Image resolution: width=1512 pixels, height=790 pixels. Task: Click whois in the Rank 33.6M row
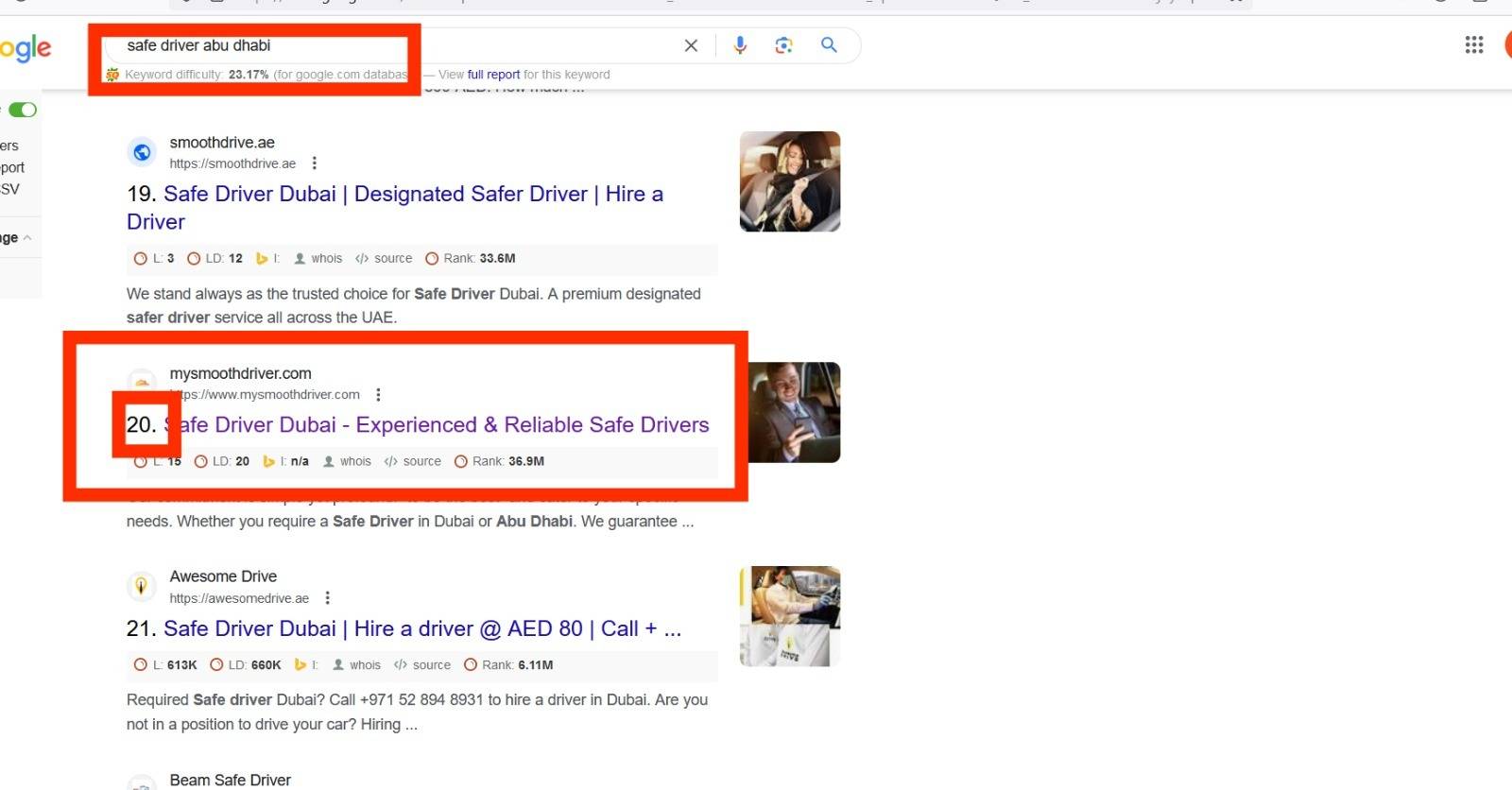point(318,258)
